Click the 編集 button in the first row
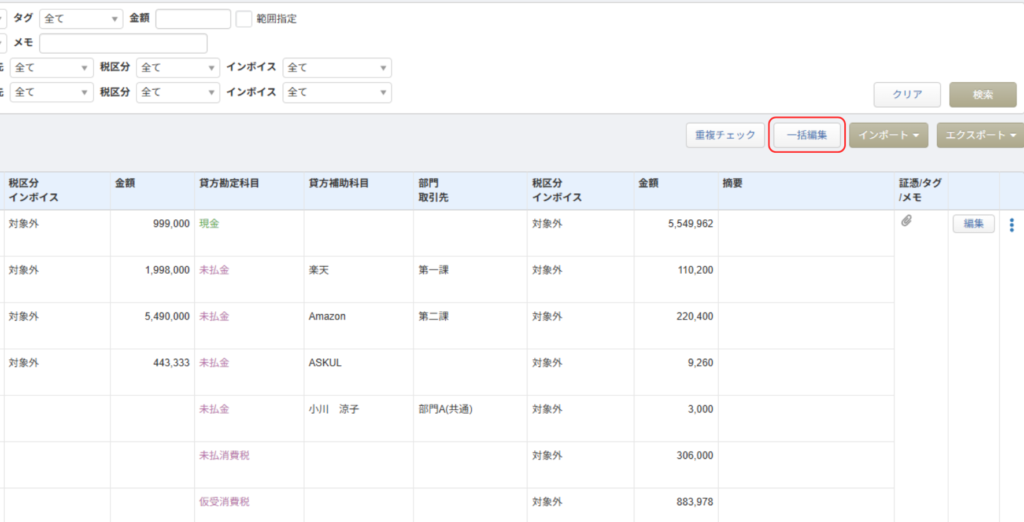 tap(973, 224)
